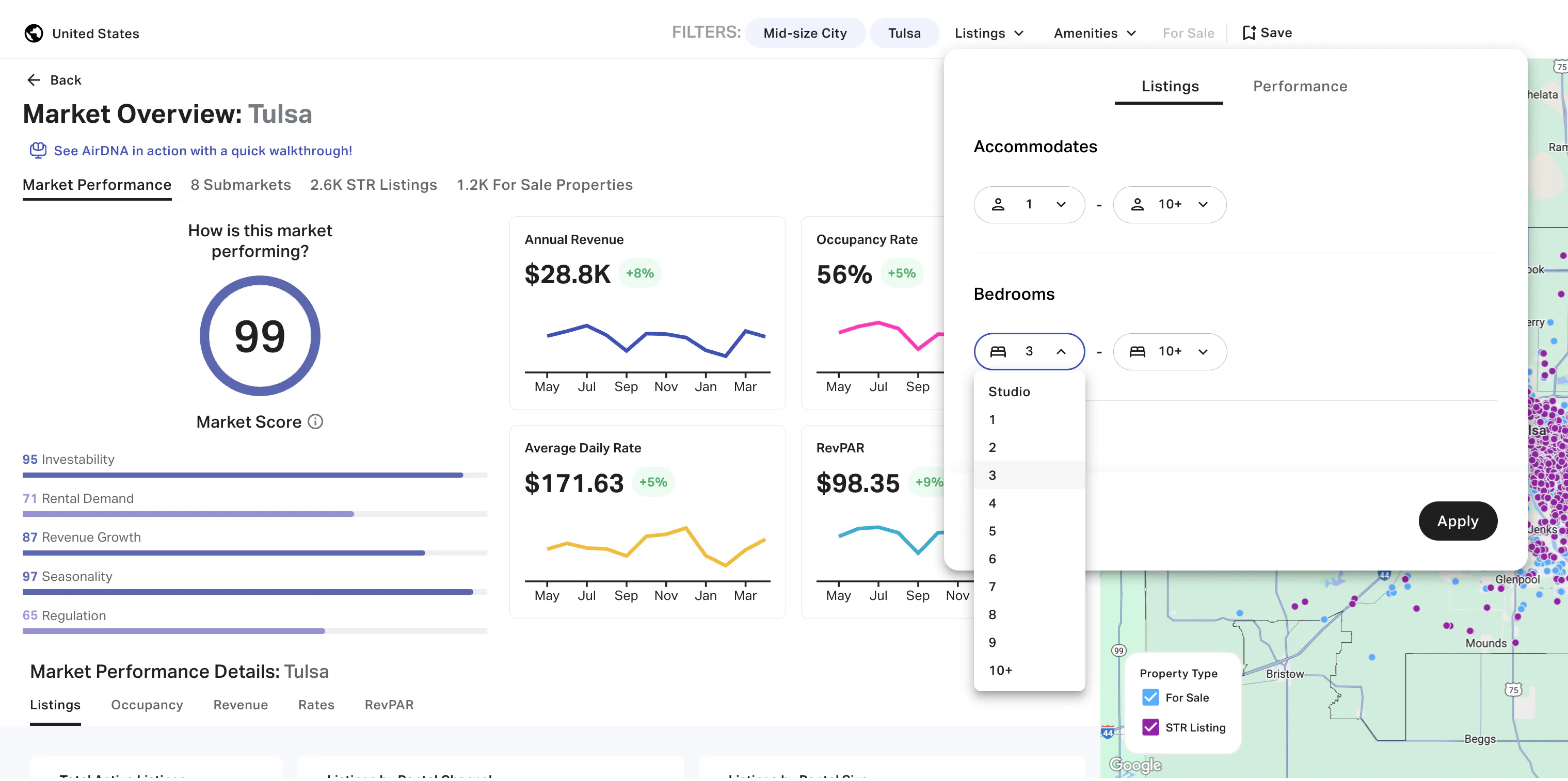Switch to the Occupancy details tab
The image size is (1568, 781).
click(147, 706)
